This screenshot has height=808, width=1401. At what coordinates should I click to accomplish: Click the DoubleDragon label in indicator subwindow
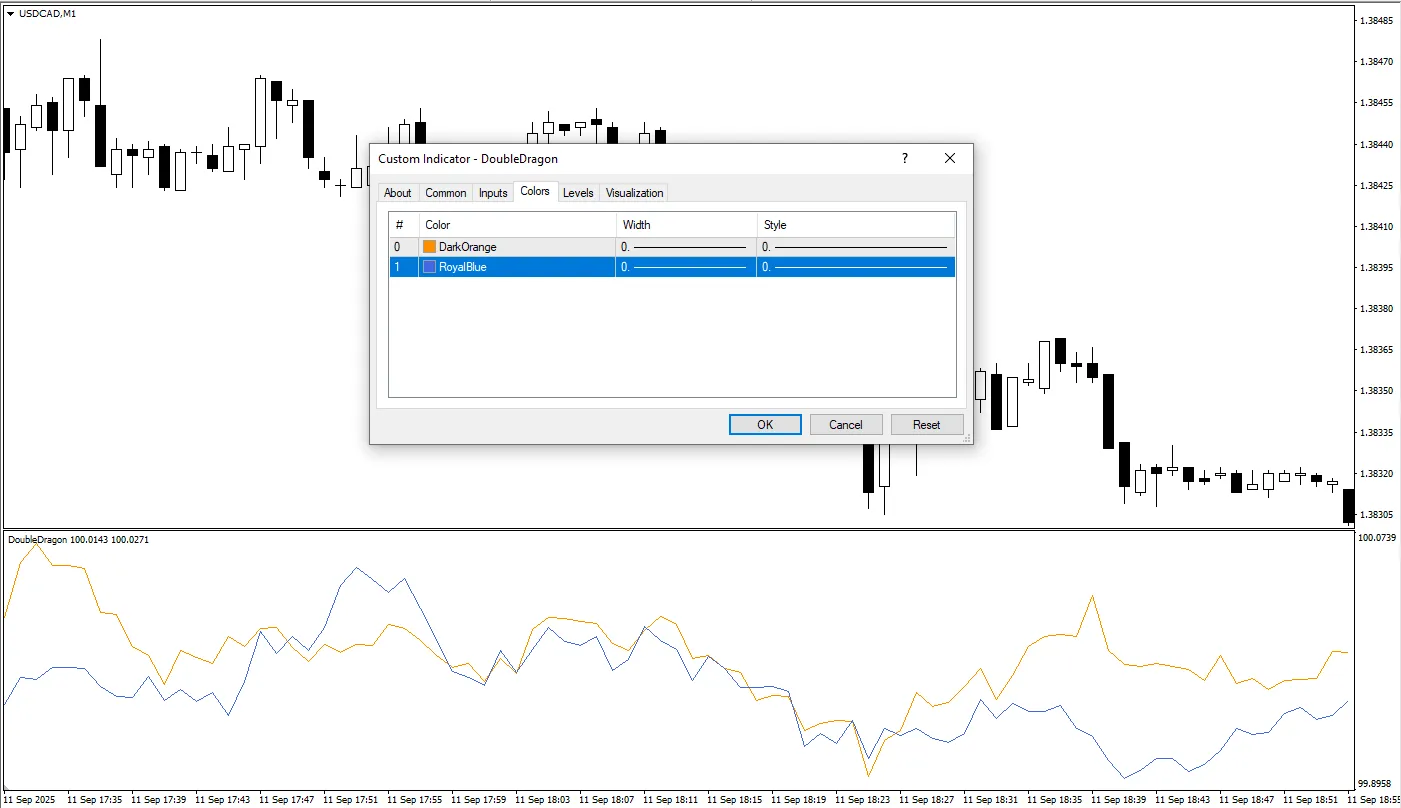coord(37,540)
